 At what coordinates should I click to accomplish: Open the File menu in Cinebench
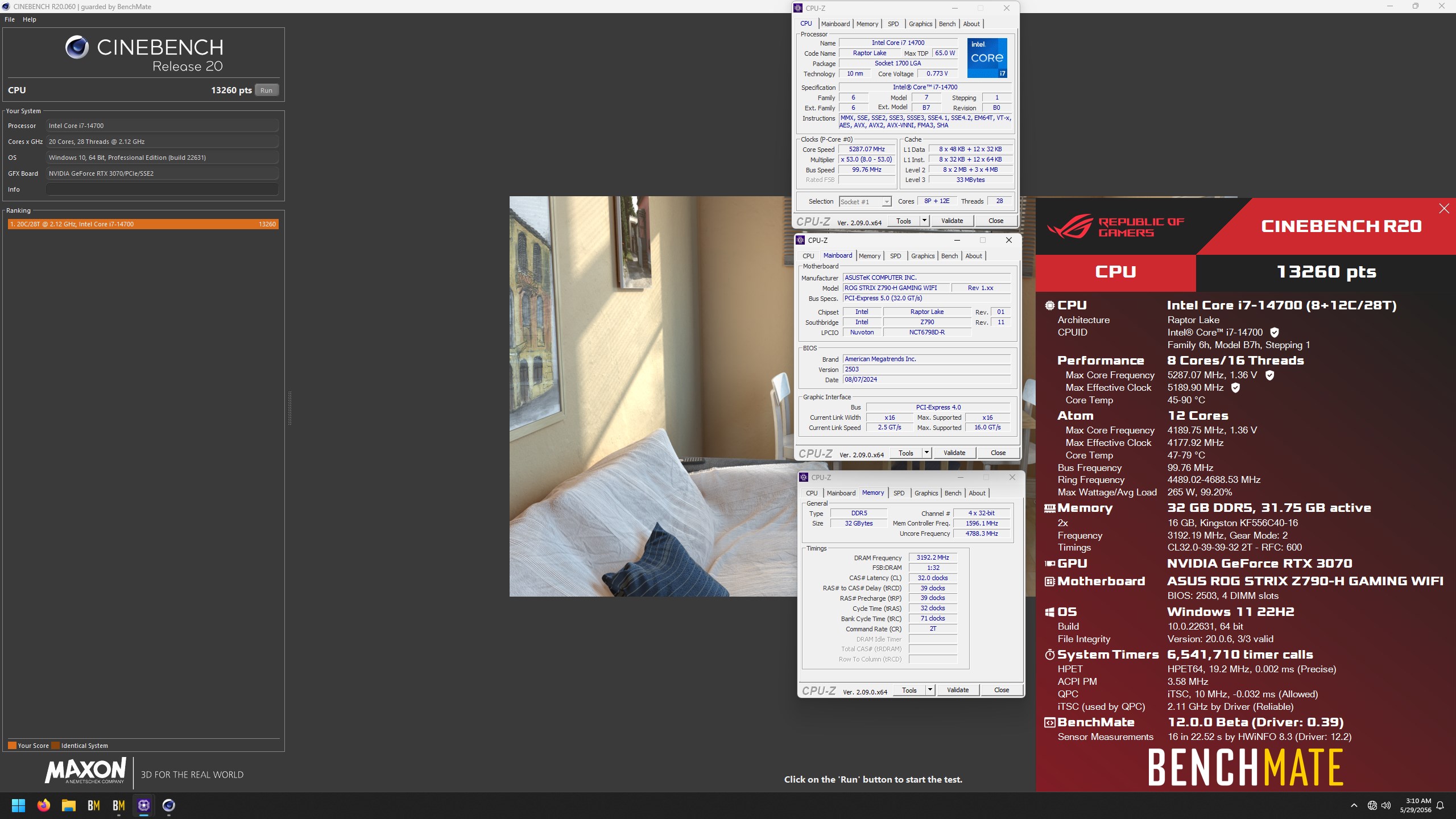10,19
